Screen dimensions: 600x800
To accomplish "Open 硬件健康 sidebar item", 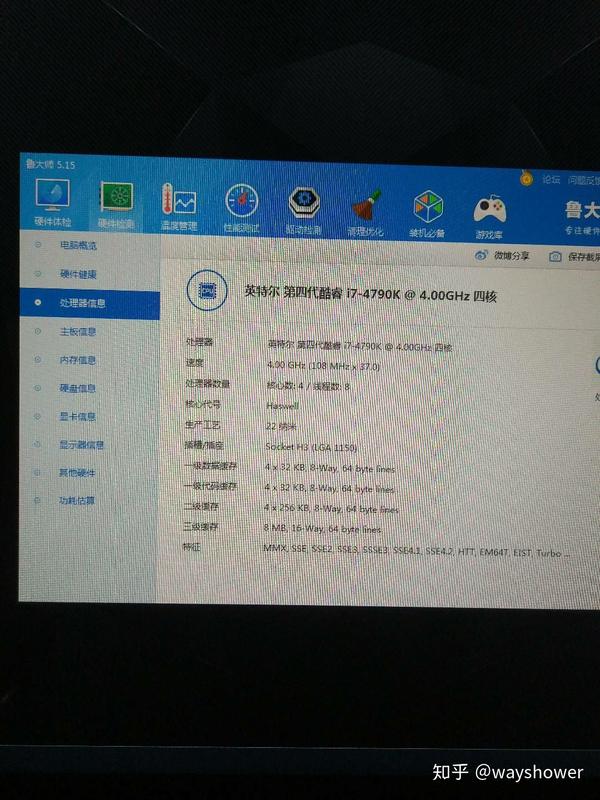I will [78, 274].
